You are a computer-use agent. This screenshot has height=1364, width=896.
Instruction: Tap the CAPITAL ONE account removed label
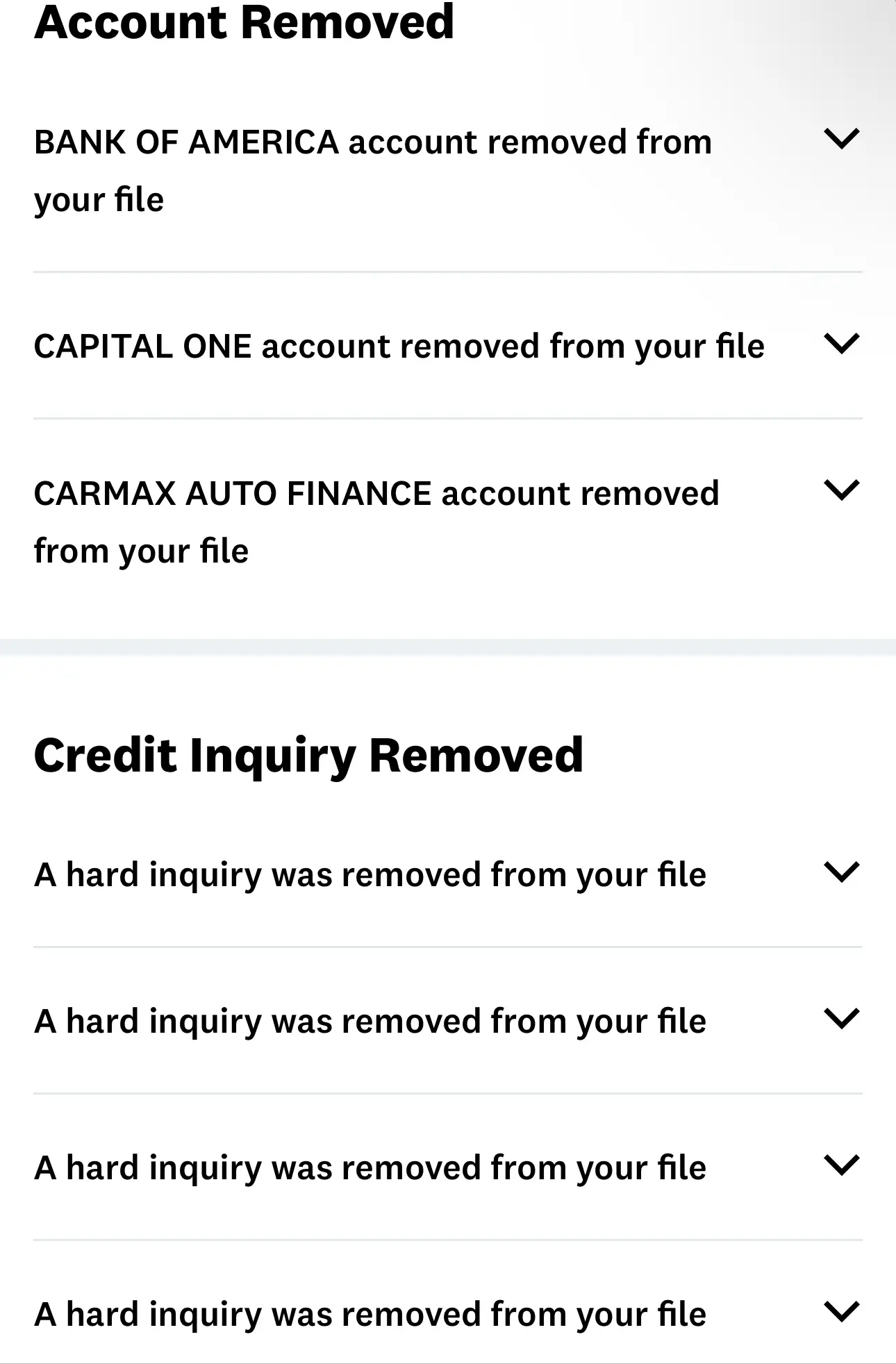coord(399,347)
